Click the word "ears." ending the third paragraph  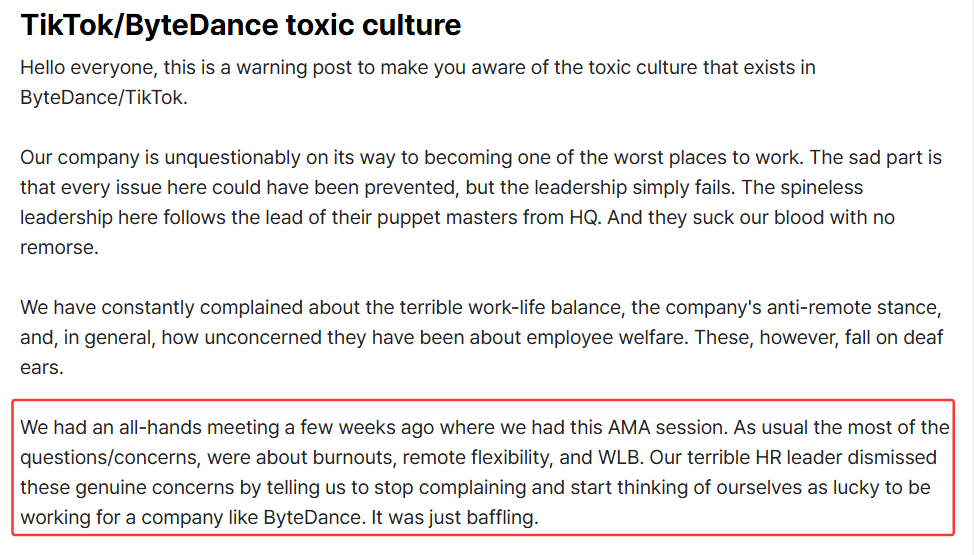click(x=42, y=367)
